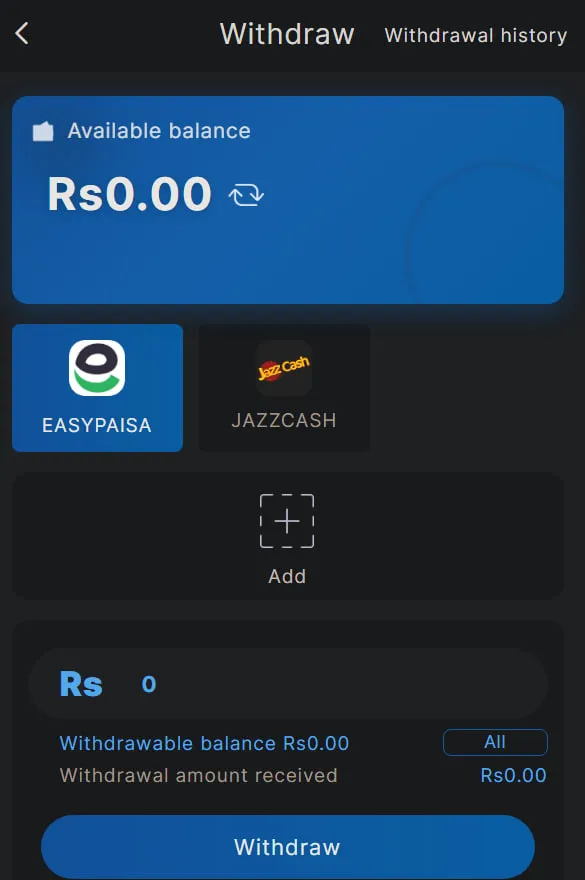This screenshot has width=585, height=880.
Task: Click the Withdrawable balance Rs0.00 text
Action: click(x=205, y=743)
